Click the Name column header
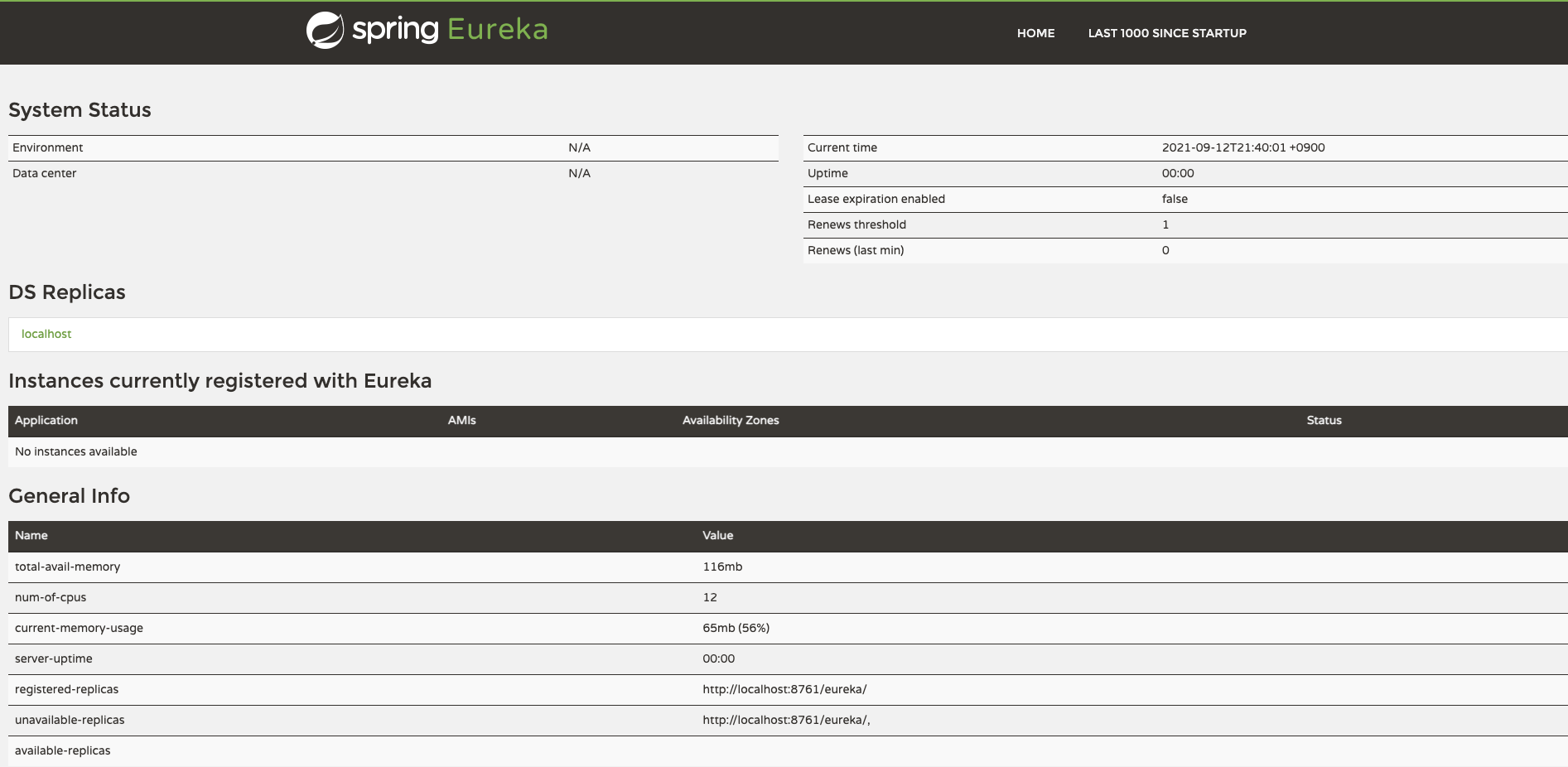 point(31,536)
